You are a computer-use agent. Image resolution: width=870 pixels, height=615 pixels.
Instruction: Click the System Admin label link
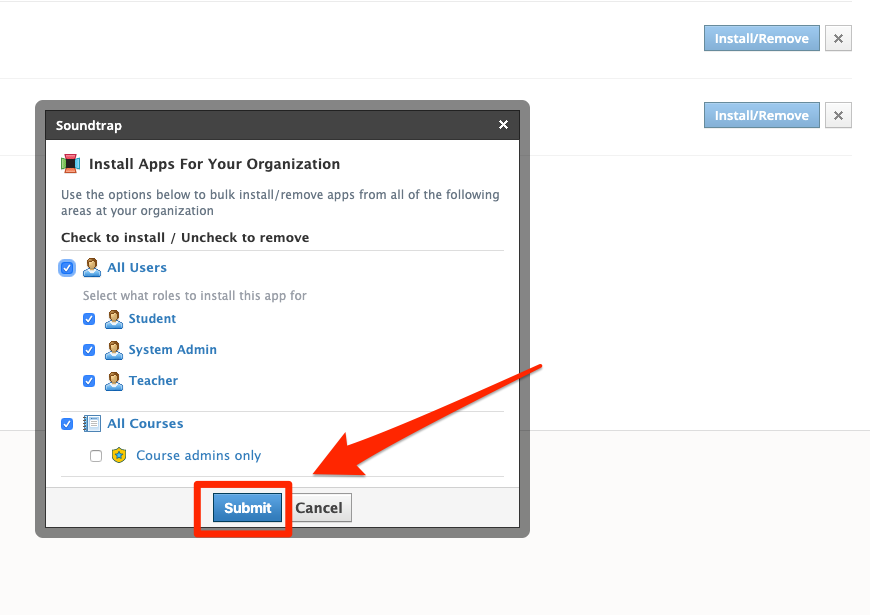pos(173,350)
